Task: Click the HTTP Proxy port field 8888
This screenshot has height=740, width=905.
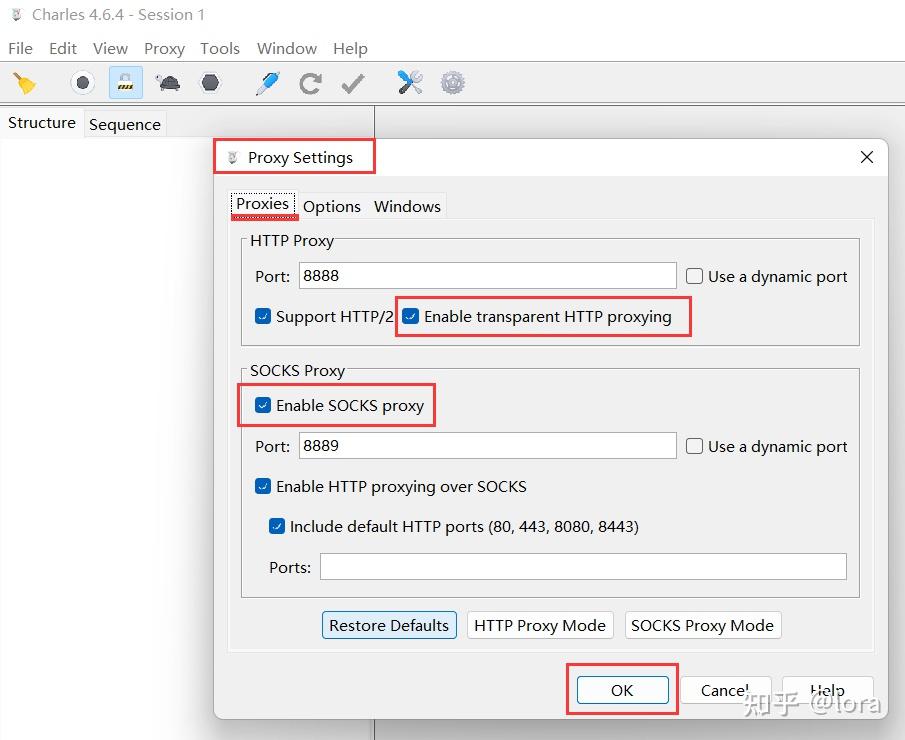Action: [x=487, y=276]
